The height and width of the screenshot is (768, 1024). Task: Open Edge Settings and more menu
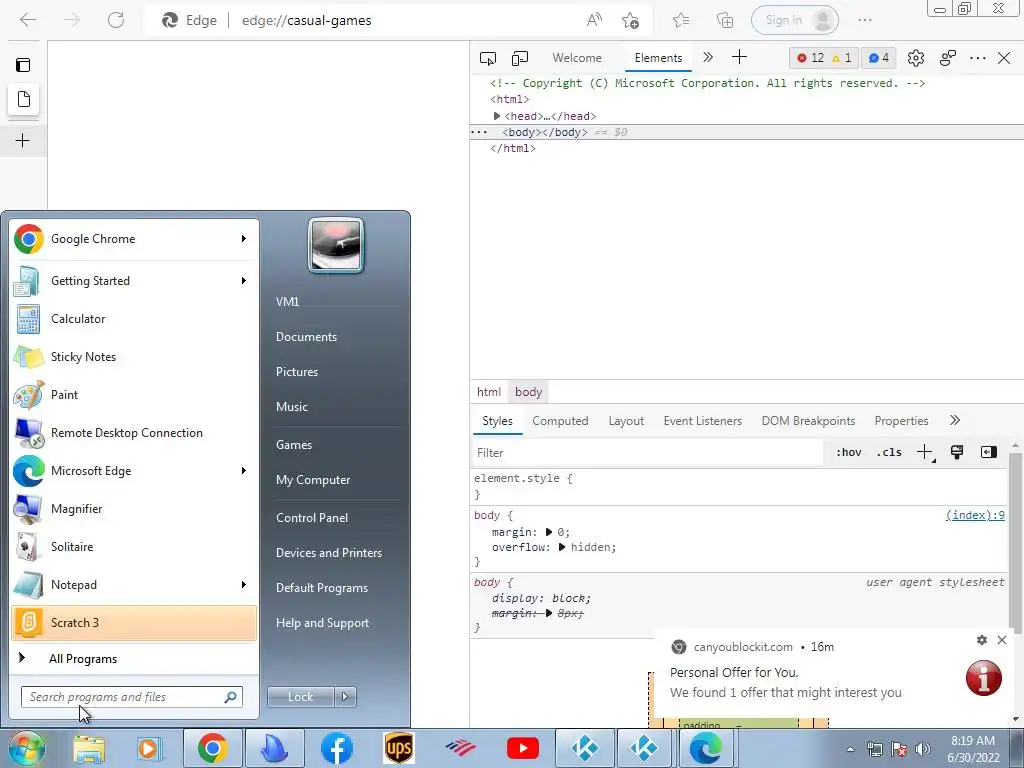[x=865, y=20]
